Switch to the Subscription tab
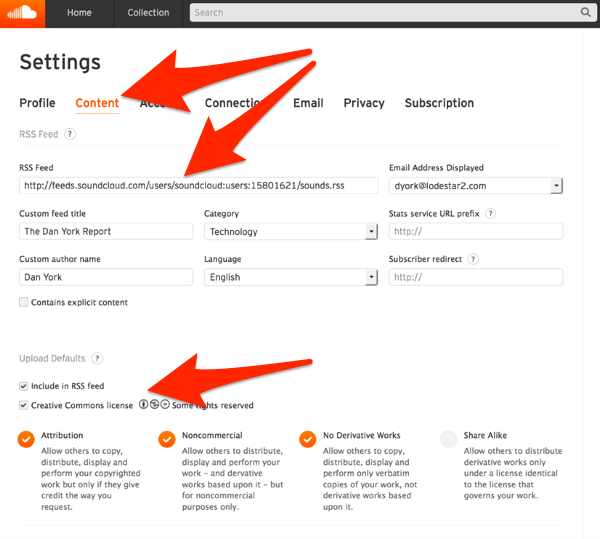 (439, 103)
